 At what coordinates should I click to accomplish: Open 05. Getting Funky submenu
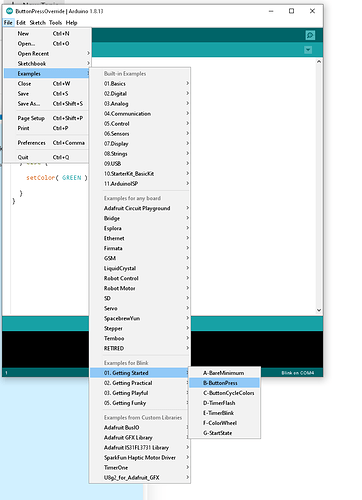click(140, 403)
